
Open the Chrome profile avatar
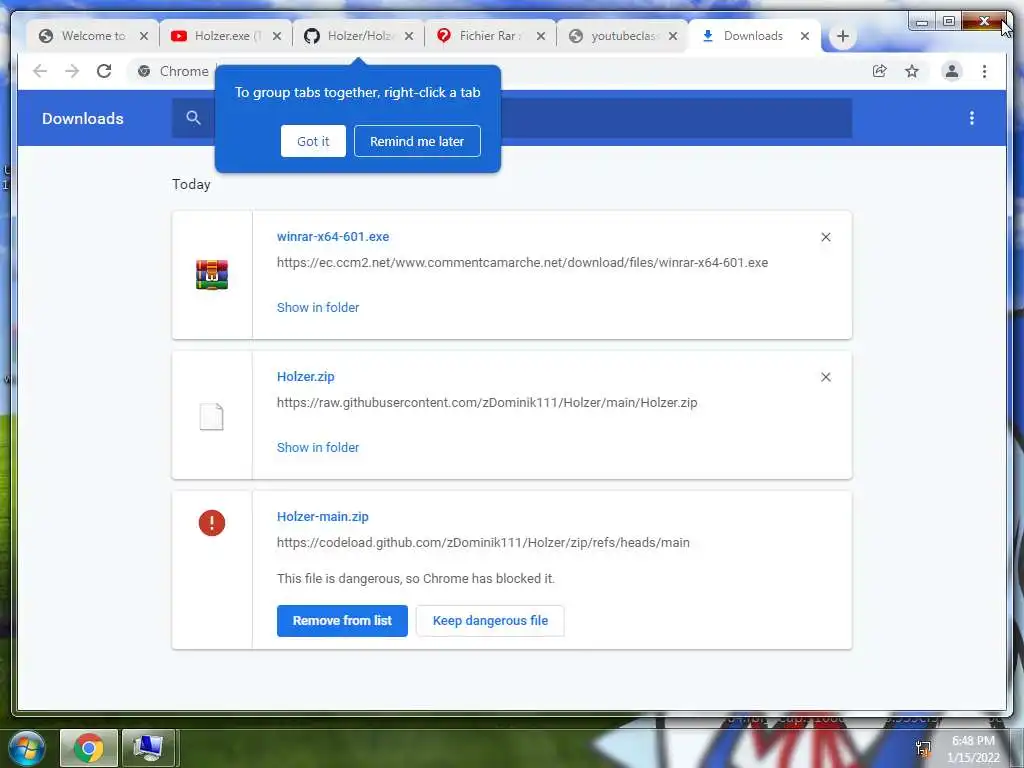(952, 71)
